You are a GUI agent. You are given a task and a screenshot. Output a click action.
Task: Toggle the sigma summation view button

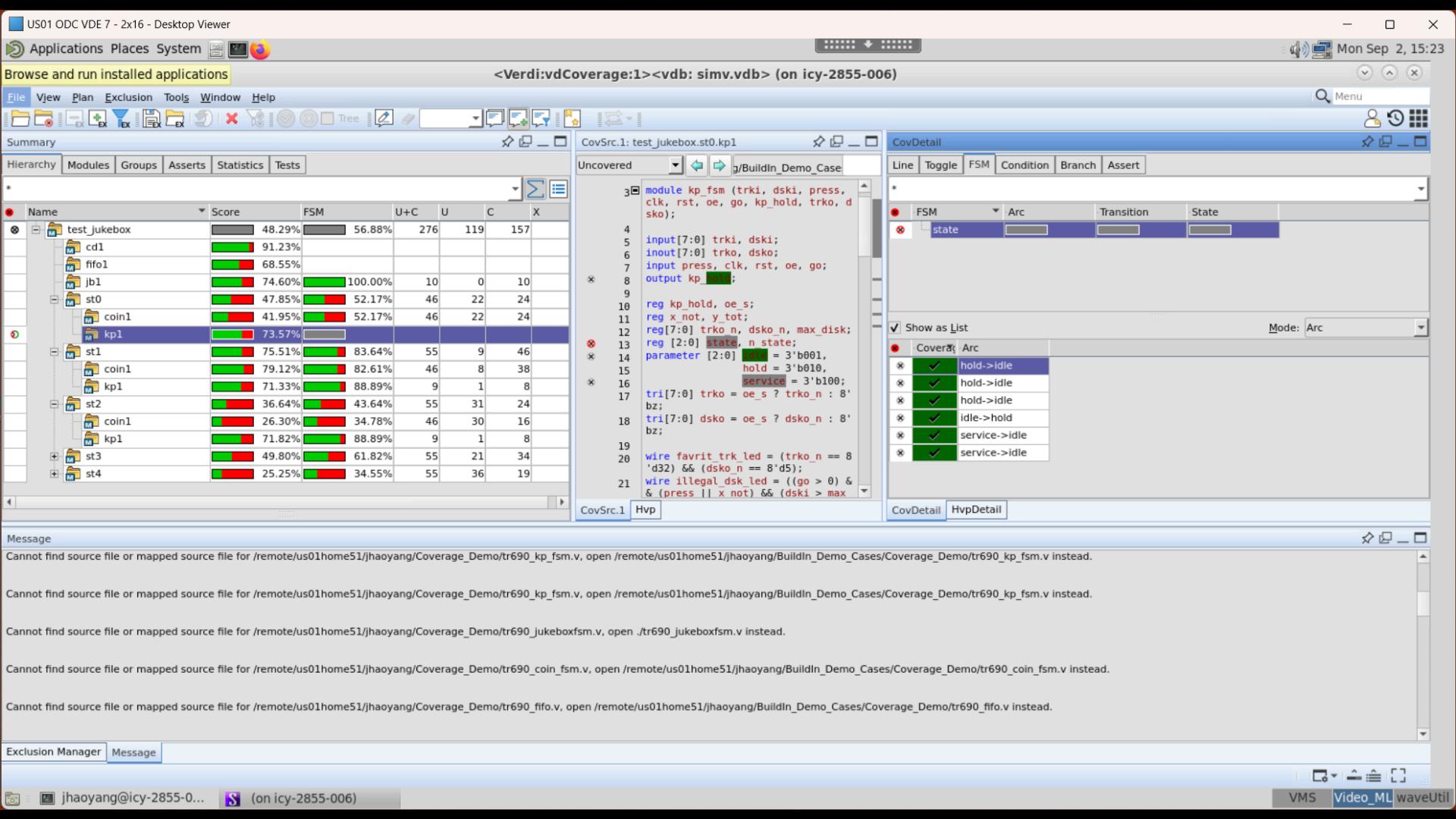tap(535, 189)
